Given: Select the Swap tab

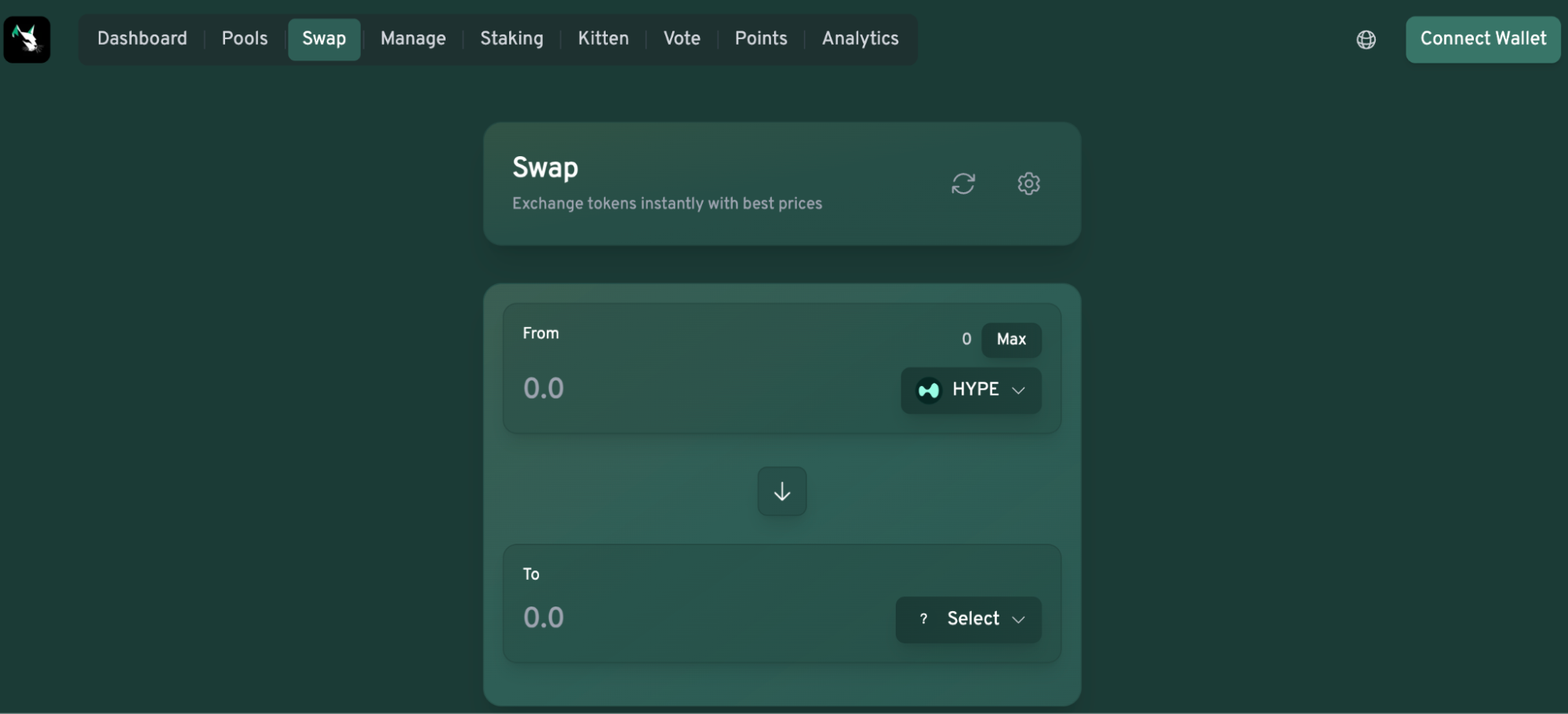Looking at the screenshot, I should [x=324, y=38].
